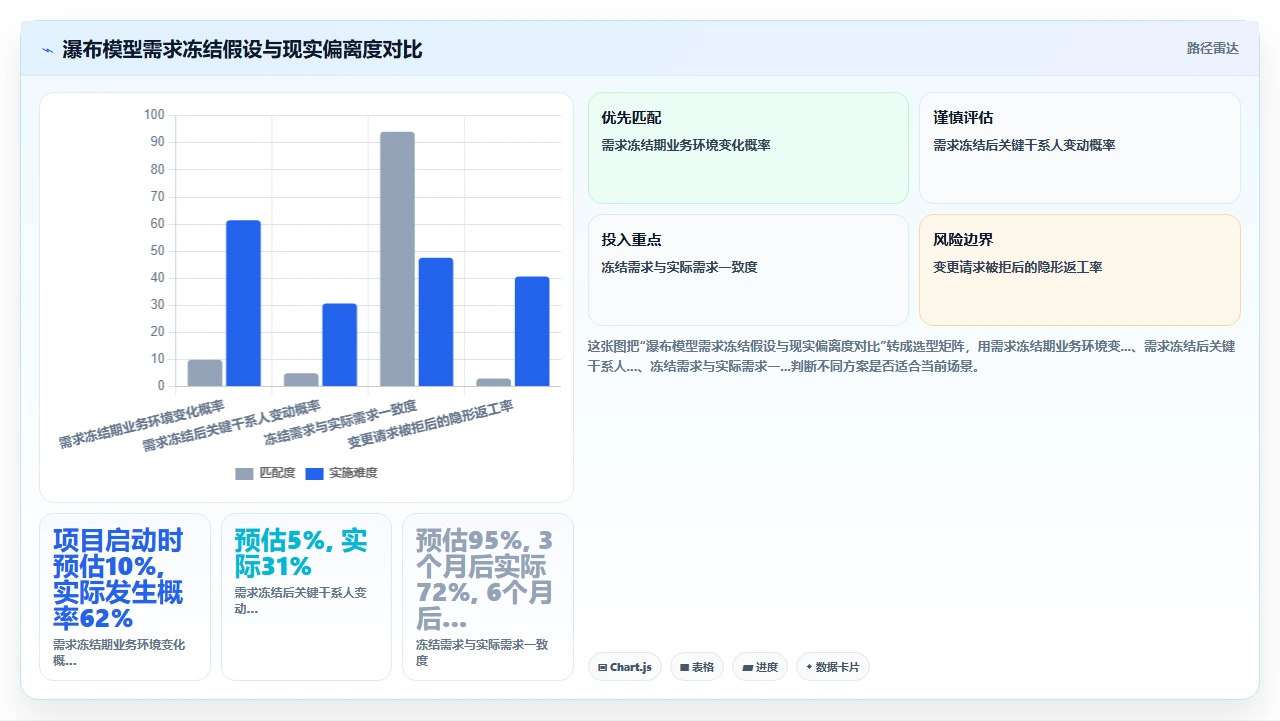The height and width of the screenshot is (721, 1280).
Task: Click the y-axis value 100
Action: click(154, 115)
